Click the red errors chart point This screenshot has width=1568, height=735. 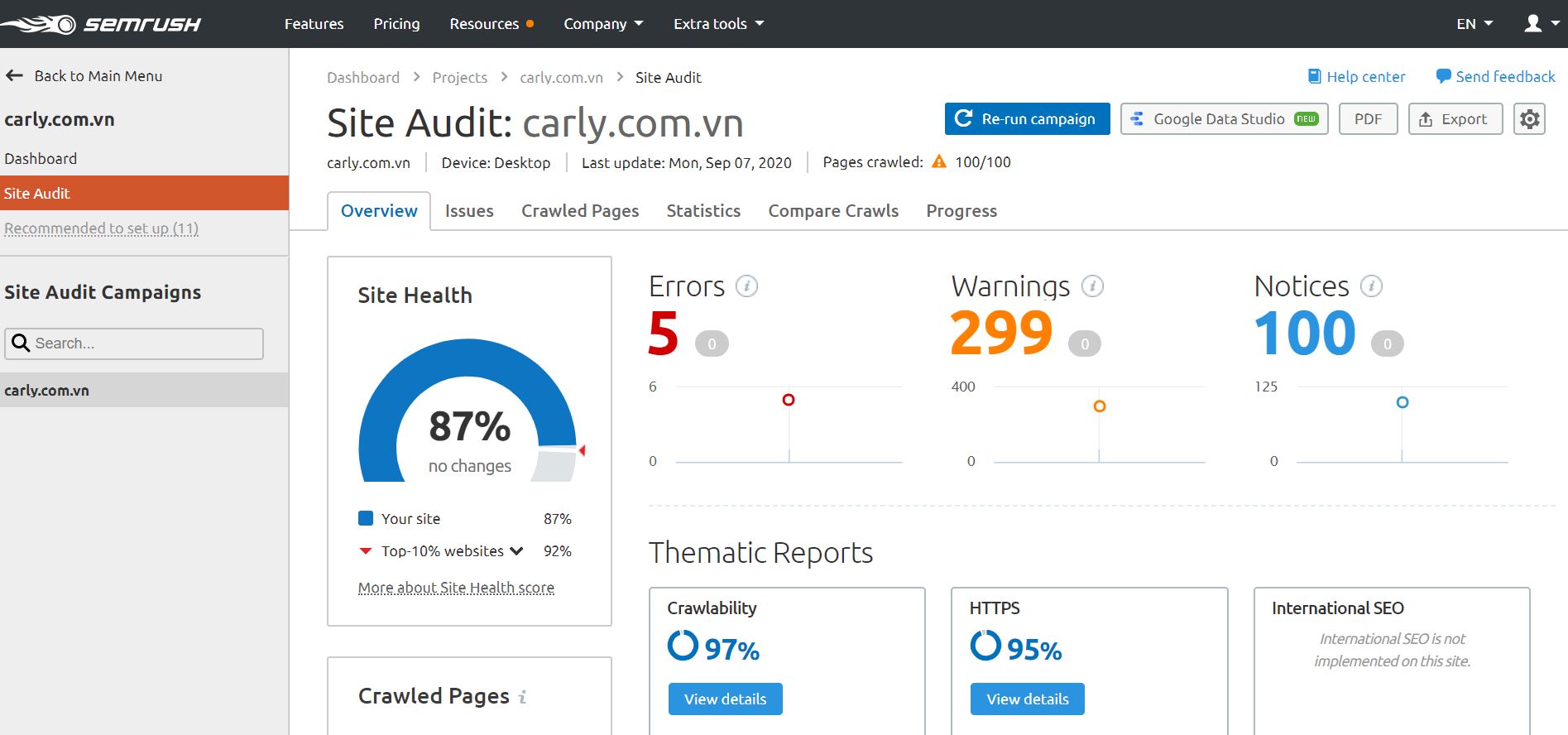[789, 400]
